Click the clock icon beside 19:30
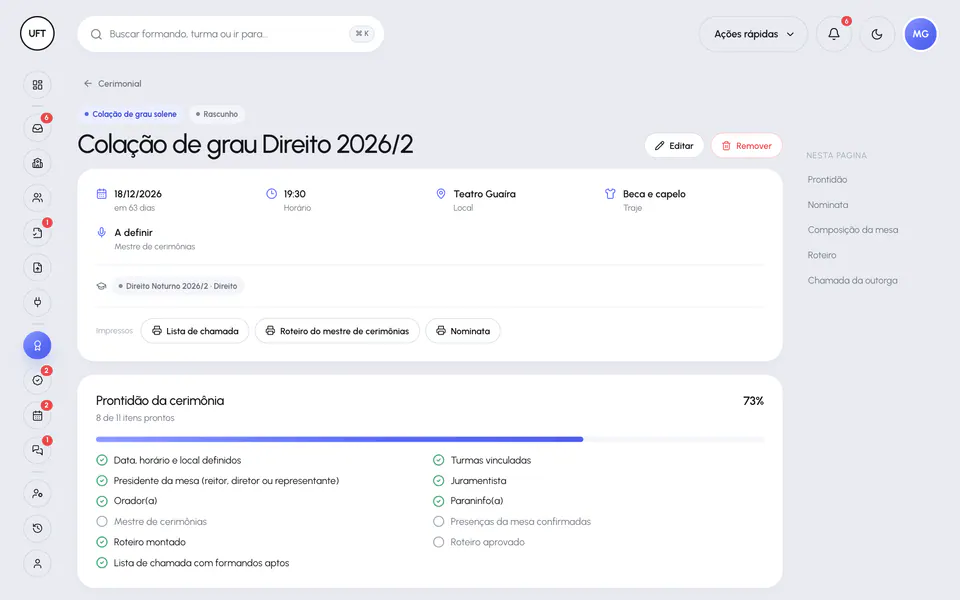This screenshot has height=600, width=960. pyautogui.click(x=271, y=193)
